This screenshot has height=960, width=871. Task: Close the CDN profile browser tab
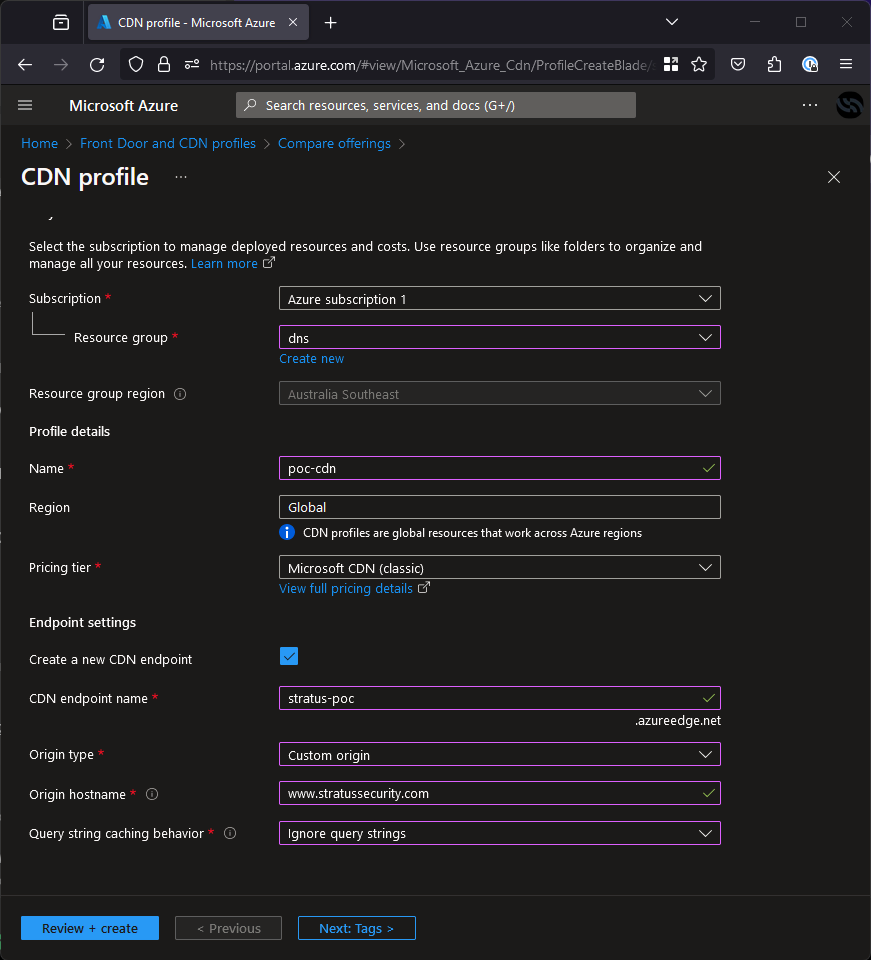[293, 22]
